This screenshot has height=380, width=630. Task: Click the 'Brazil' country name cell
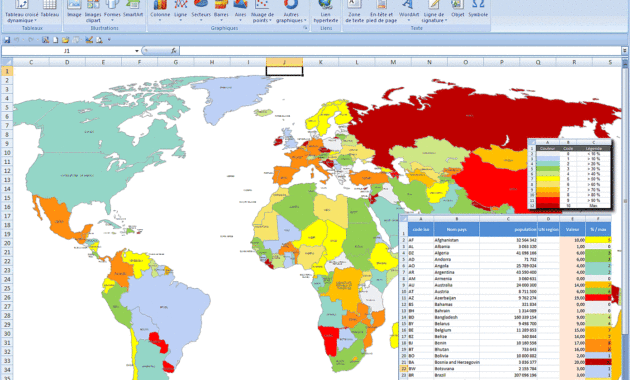click(456, 375)
